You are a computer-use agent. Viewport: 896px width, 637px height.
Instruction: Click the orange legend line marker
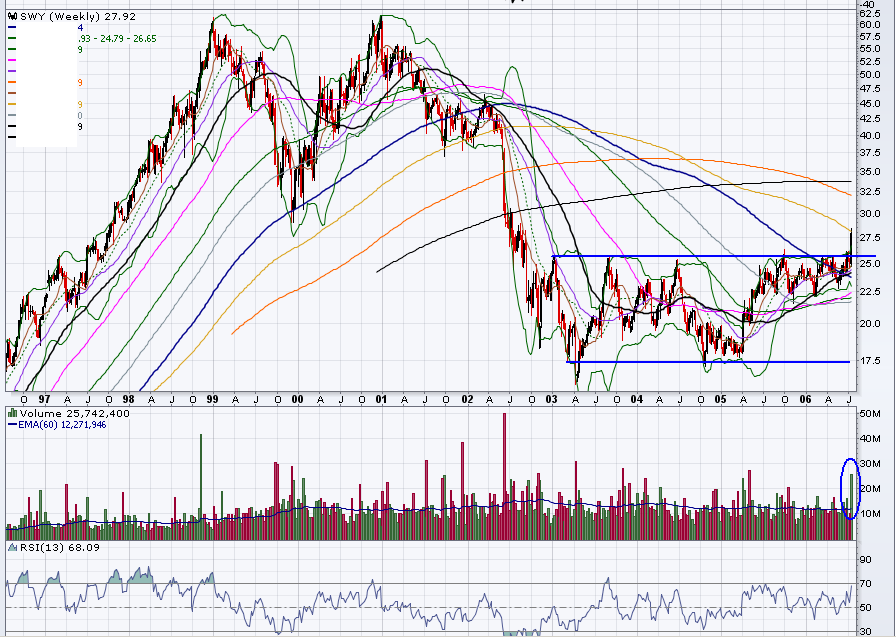tap(12, 82)
